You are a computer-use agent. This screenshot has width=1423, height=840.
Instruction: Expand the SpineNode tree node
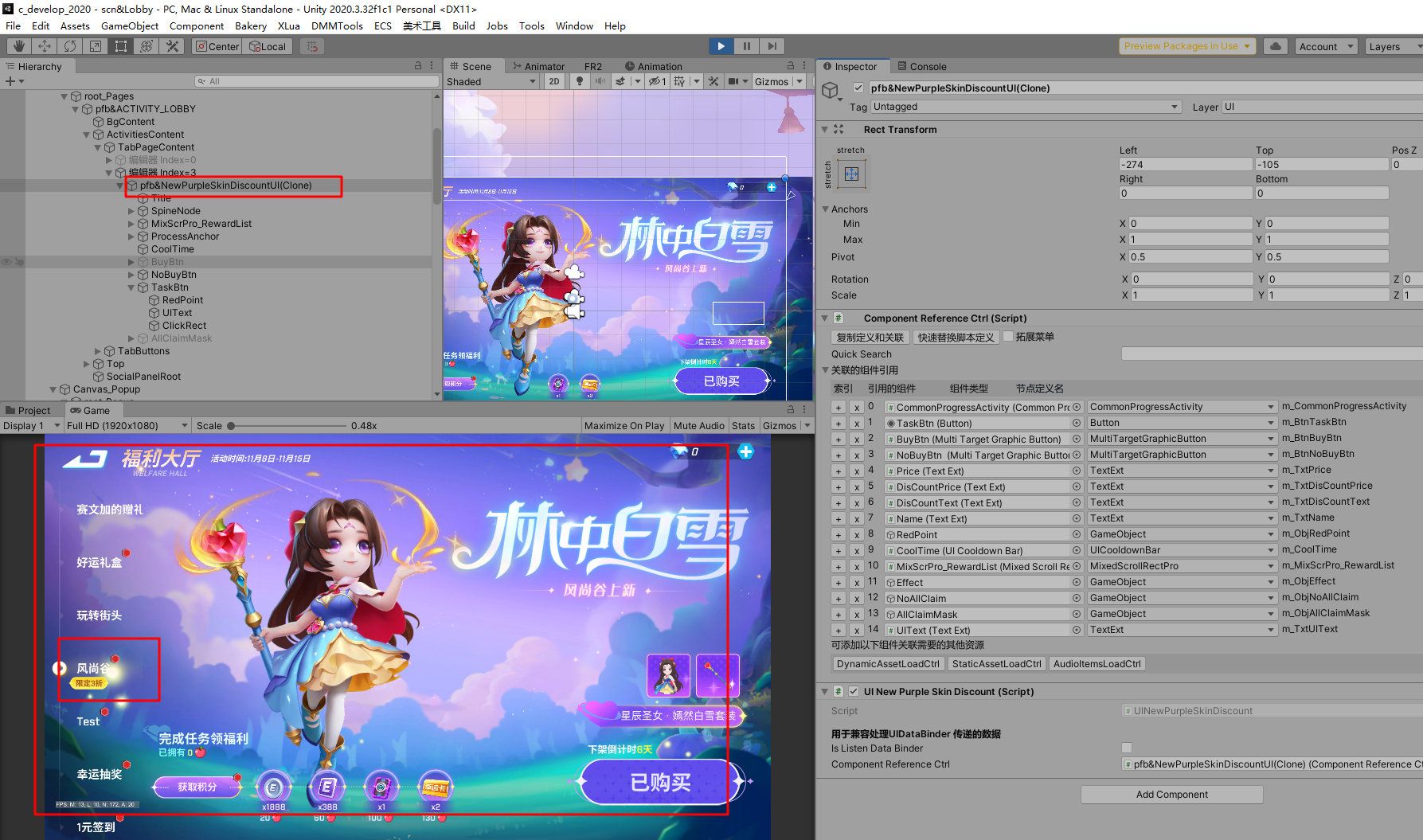pos(131,211)
